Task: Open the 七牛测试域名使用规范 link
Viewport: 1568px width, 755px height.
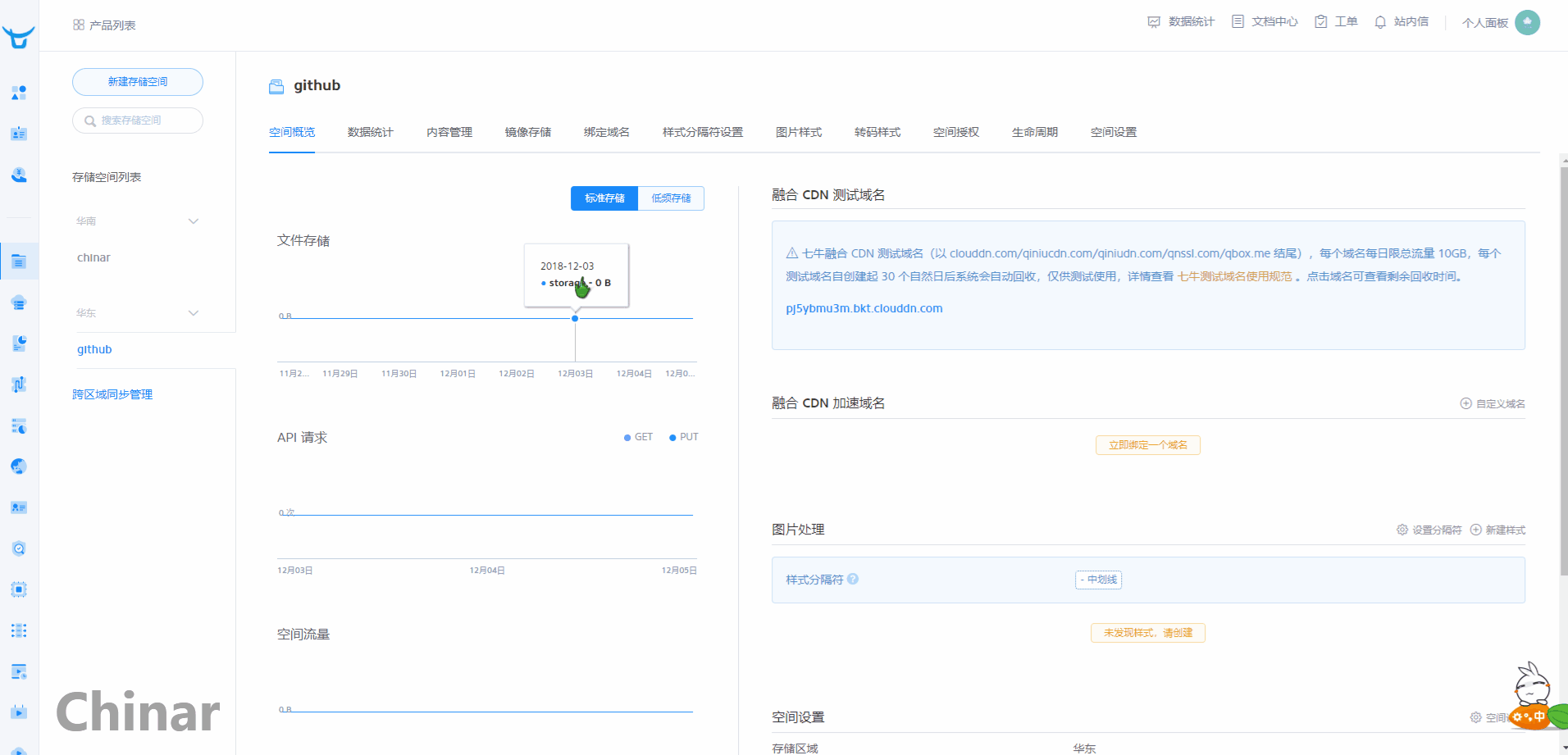Action: pyautogui.click(x=1234, y=276)
